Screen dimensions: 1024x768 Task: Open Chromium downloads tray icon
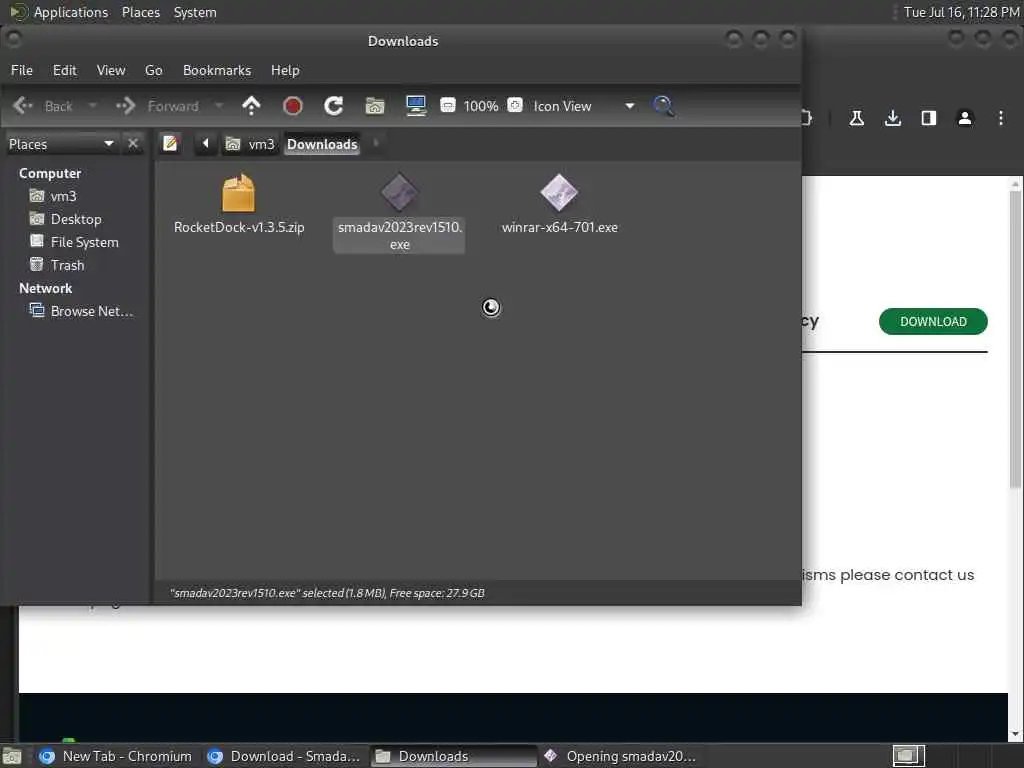[893, 118]
